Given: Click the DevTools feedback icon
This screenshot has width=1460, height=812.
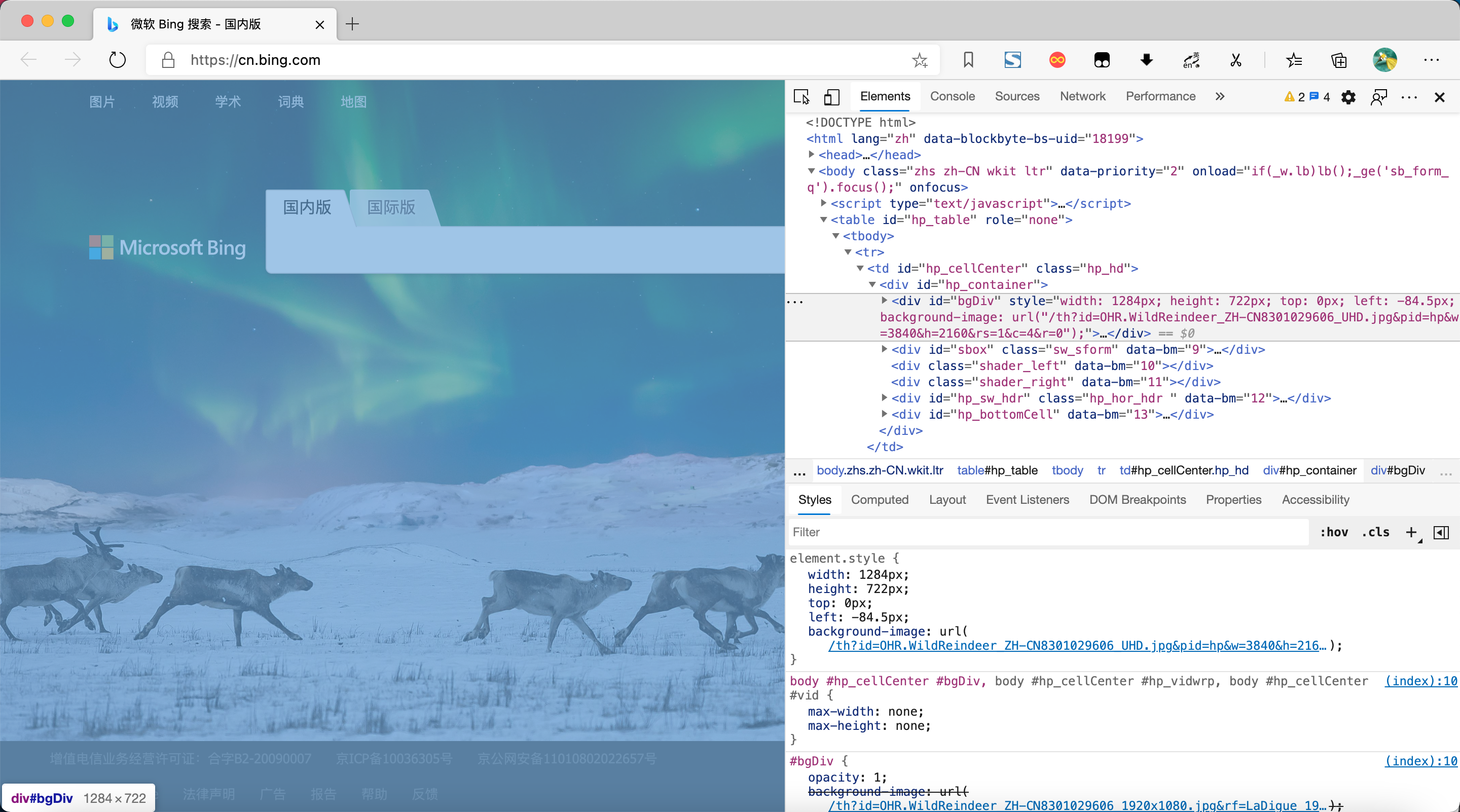Looking at the screenshot, I should [x=1378, y=97].
